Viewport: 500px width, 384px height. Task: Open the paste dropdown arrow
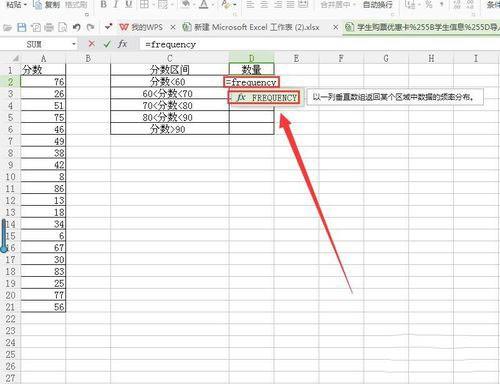coord(25,5)
